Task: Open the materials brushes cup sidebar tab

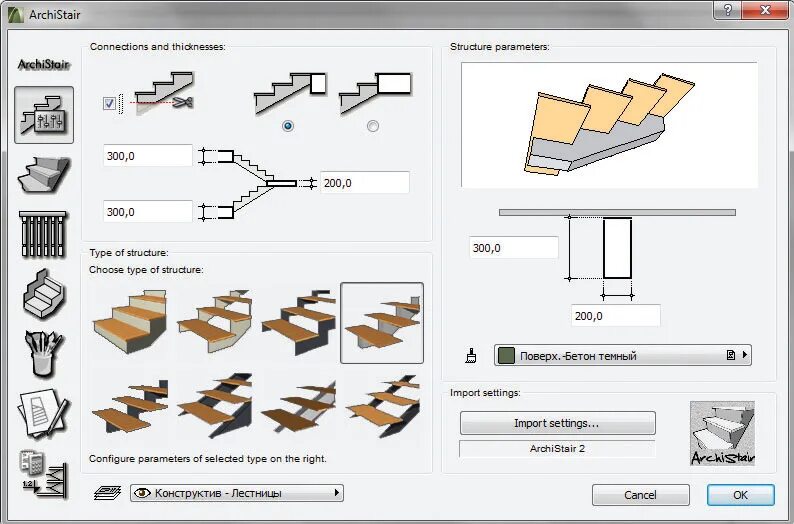Action: (44, 353)
